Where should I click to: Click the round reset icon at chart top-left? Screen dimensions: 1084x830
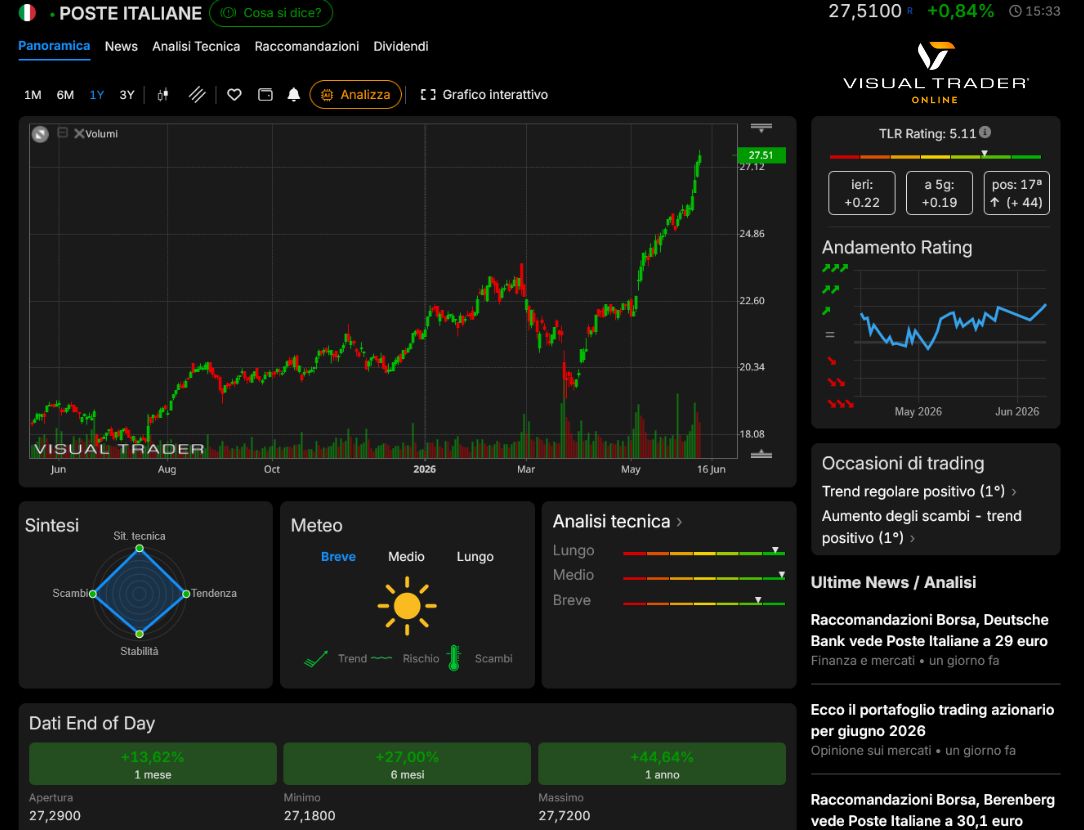pos(40,134)
